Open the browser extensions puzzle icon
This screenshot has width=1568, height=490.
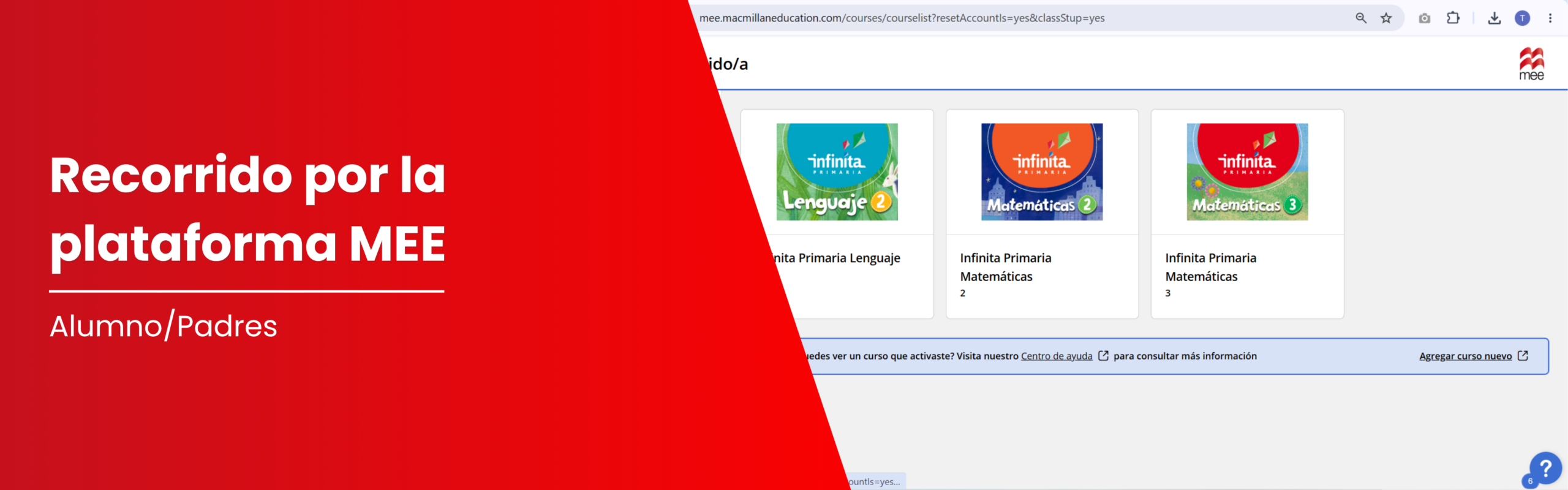(x=1453, y=18)
